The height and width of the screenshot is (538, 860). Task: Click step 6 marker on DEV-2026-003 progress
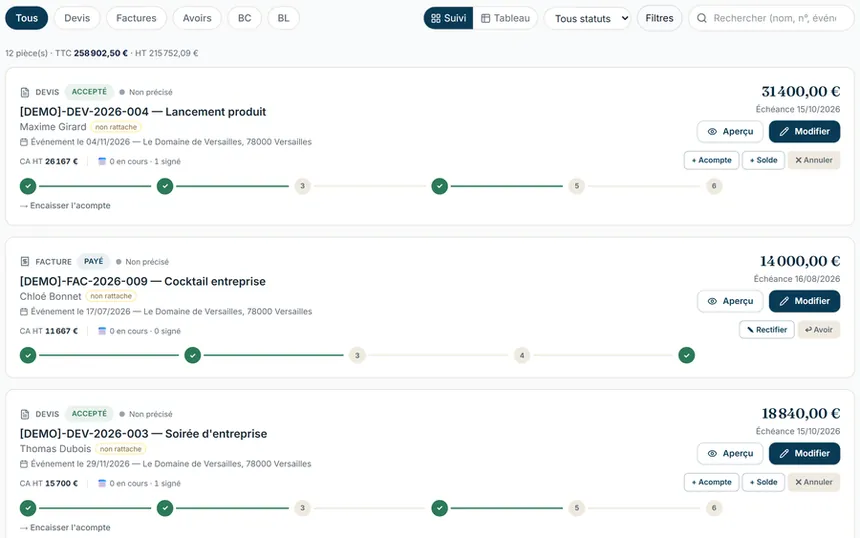pos(714,508)
